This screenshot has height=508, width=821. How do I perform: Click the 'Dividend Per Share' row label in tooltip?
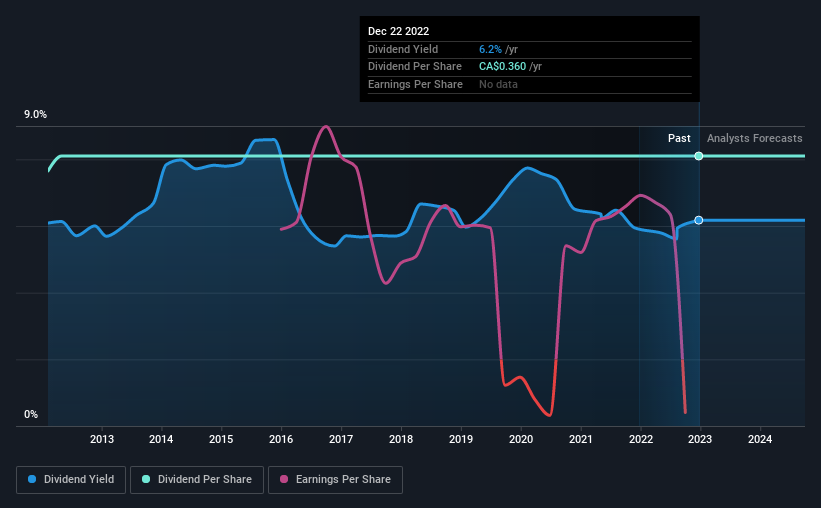(x=415, y=67)
